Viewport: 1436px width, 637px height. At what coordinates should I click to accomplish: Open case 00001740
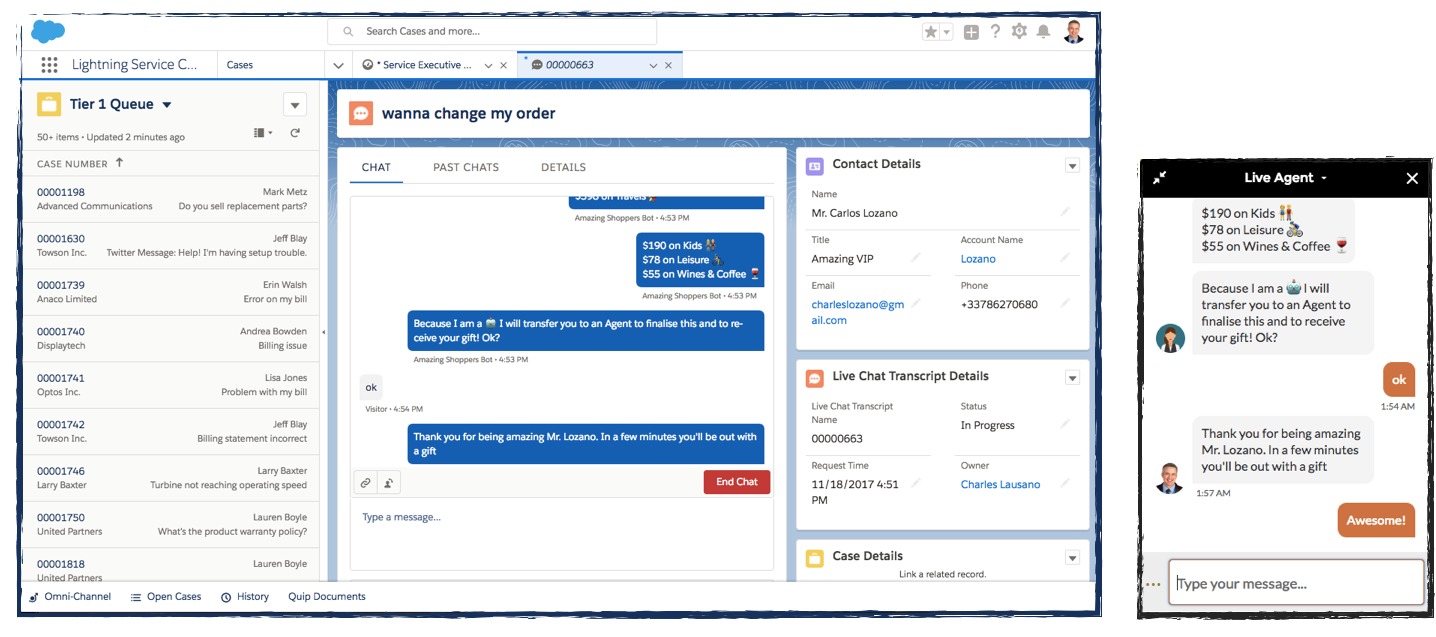61,332
